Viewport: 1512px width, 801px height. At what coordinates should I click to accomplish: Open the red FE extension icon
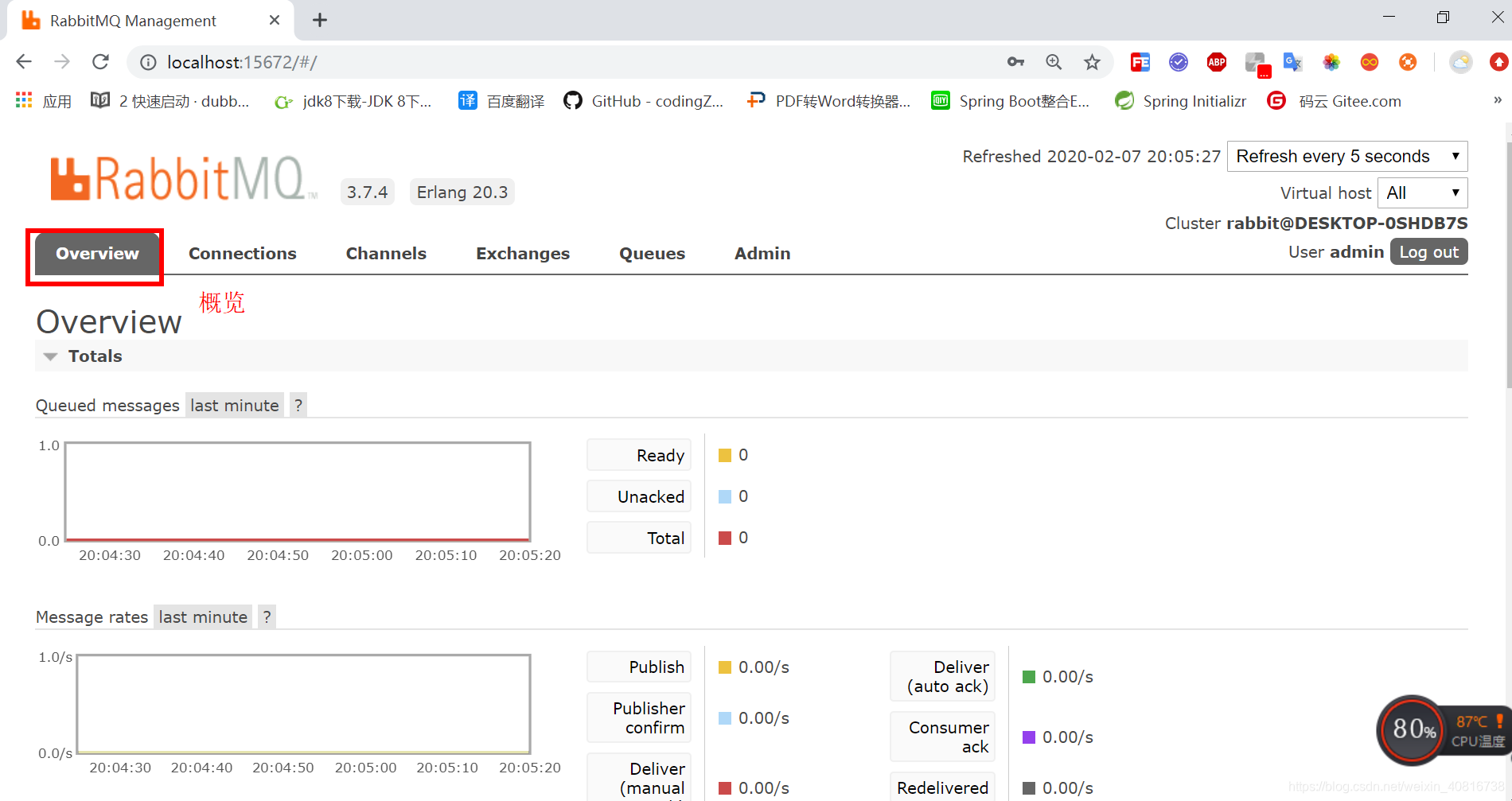(1140, 62)
